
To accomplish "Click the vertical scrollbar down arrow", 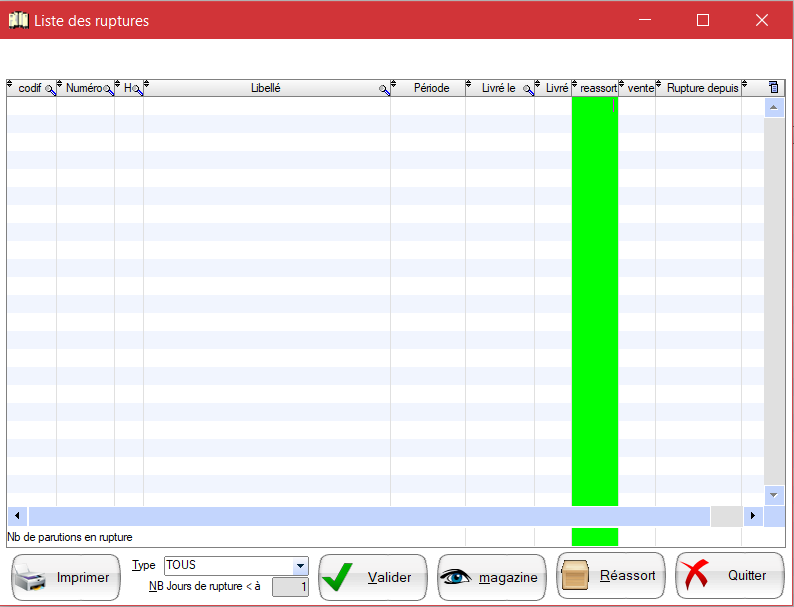I will [x=774, y=495].
